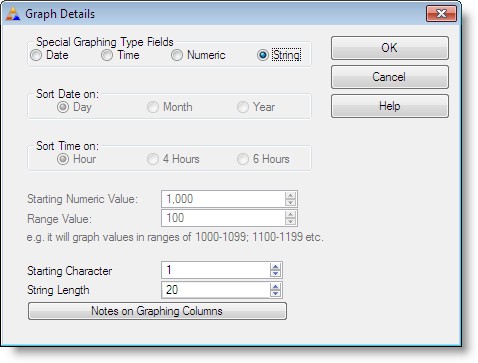
Task: Click the 'Starting Numeric Value:' label
Action: (82, 199)
